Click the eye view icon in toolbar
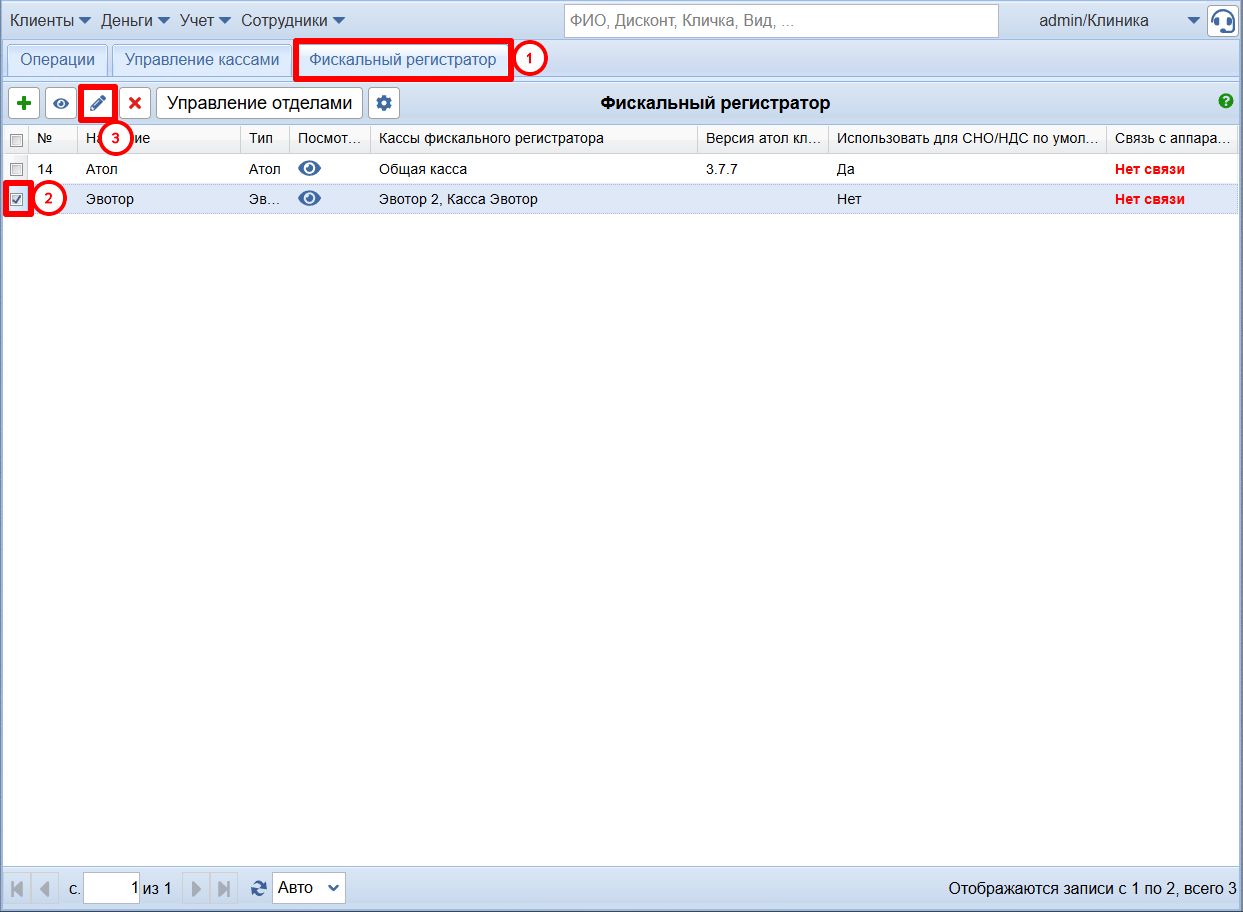This screenshot has width=1243, height=912. click(61, 103)
